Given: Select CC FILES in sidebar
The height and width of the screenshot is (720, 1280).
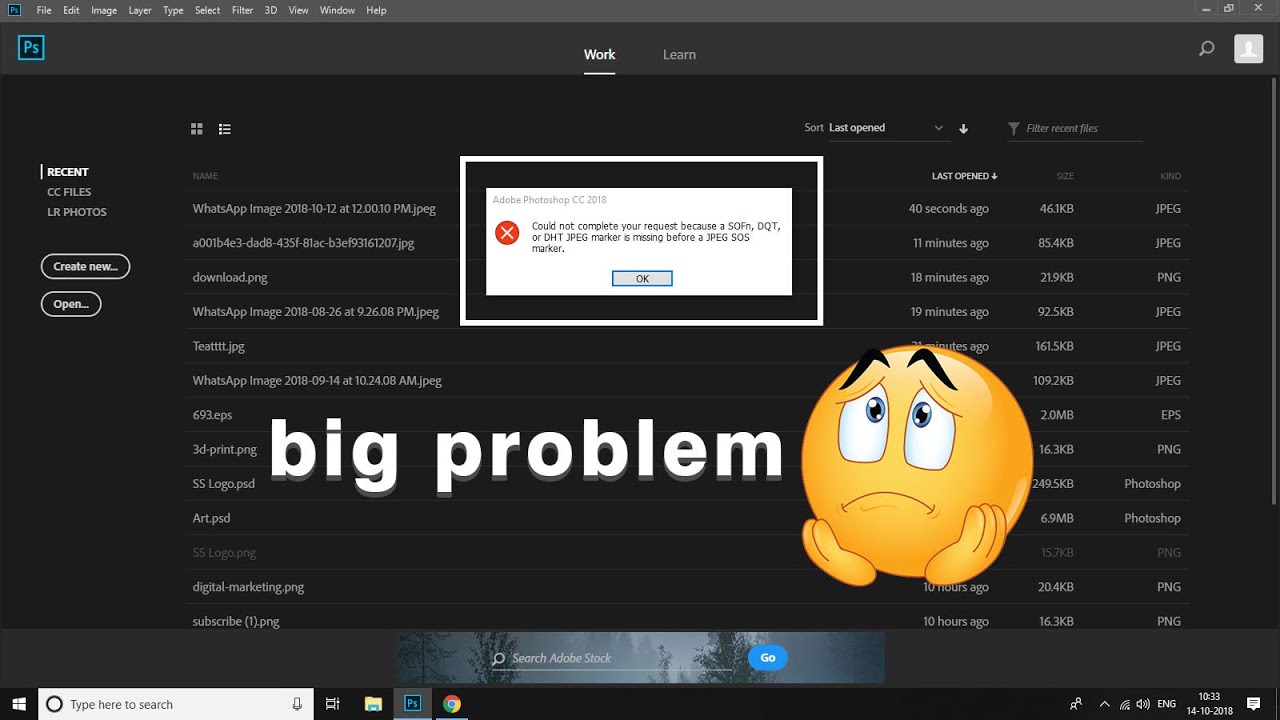Looking at the screenshot, I should point(69,192).
